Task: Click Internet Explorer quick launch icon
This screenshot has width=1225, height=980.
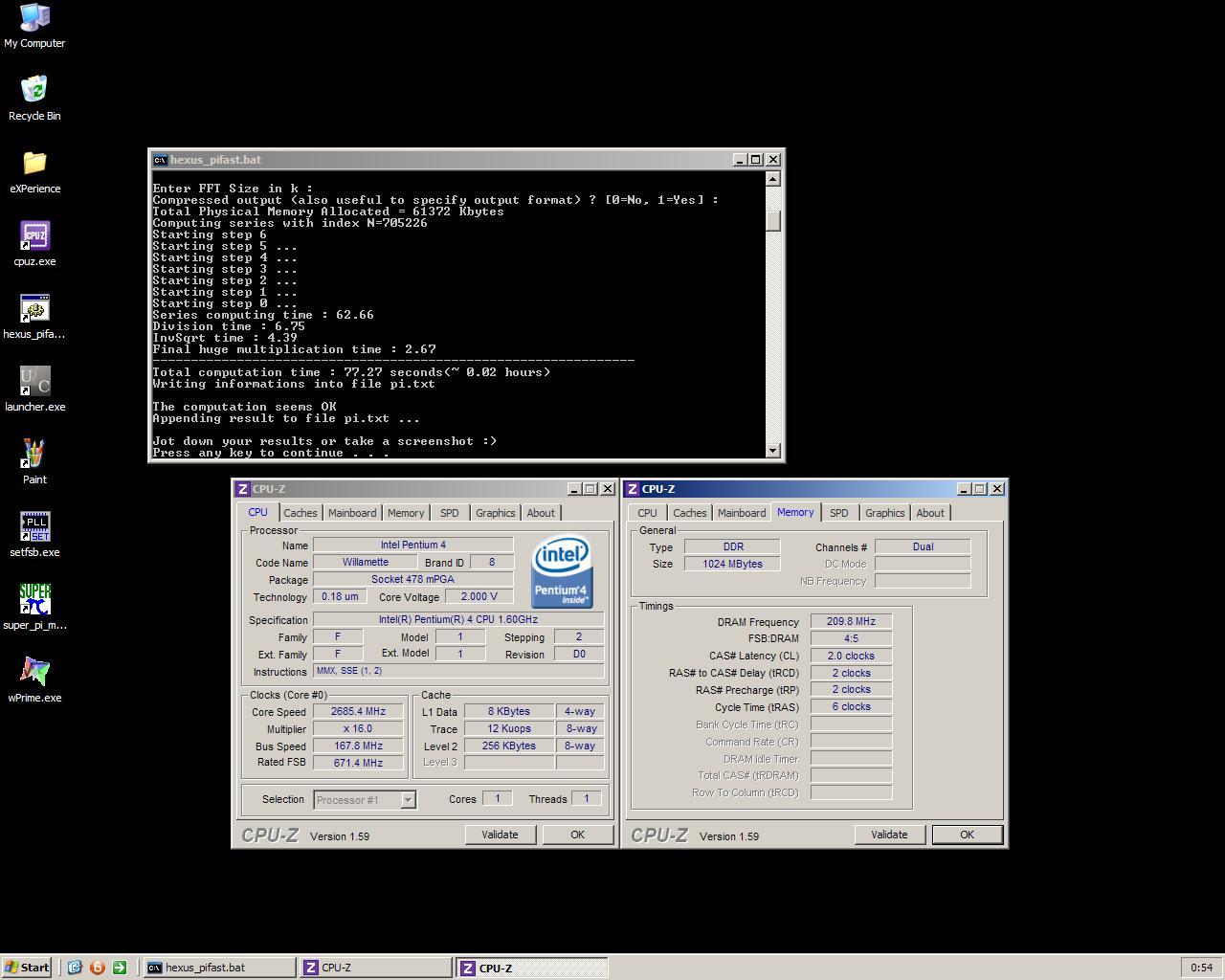Action: click(75, 968)
